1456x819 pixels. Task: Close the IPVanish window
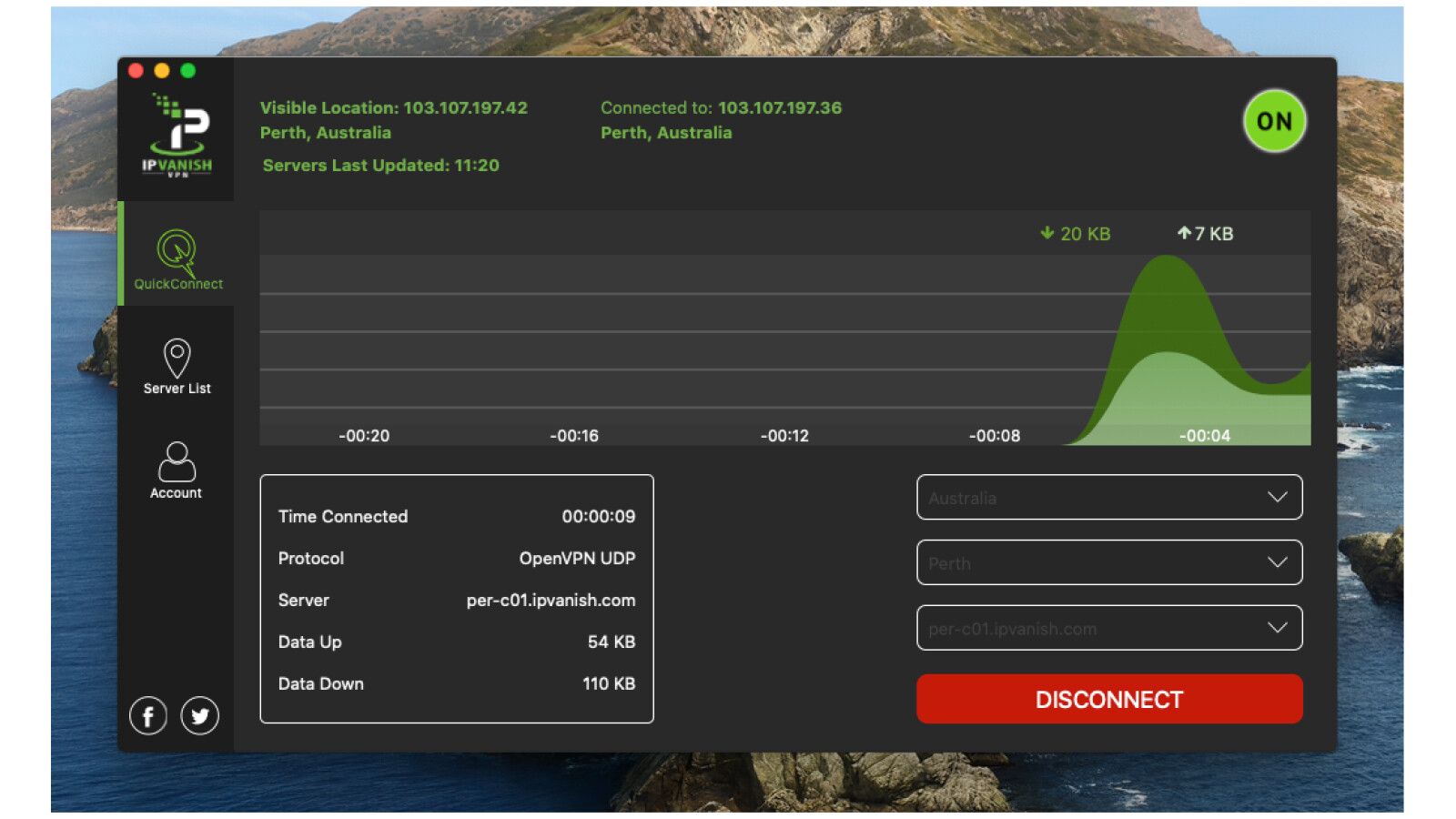coord(136,71)
